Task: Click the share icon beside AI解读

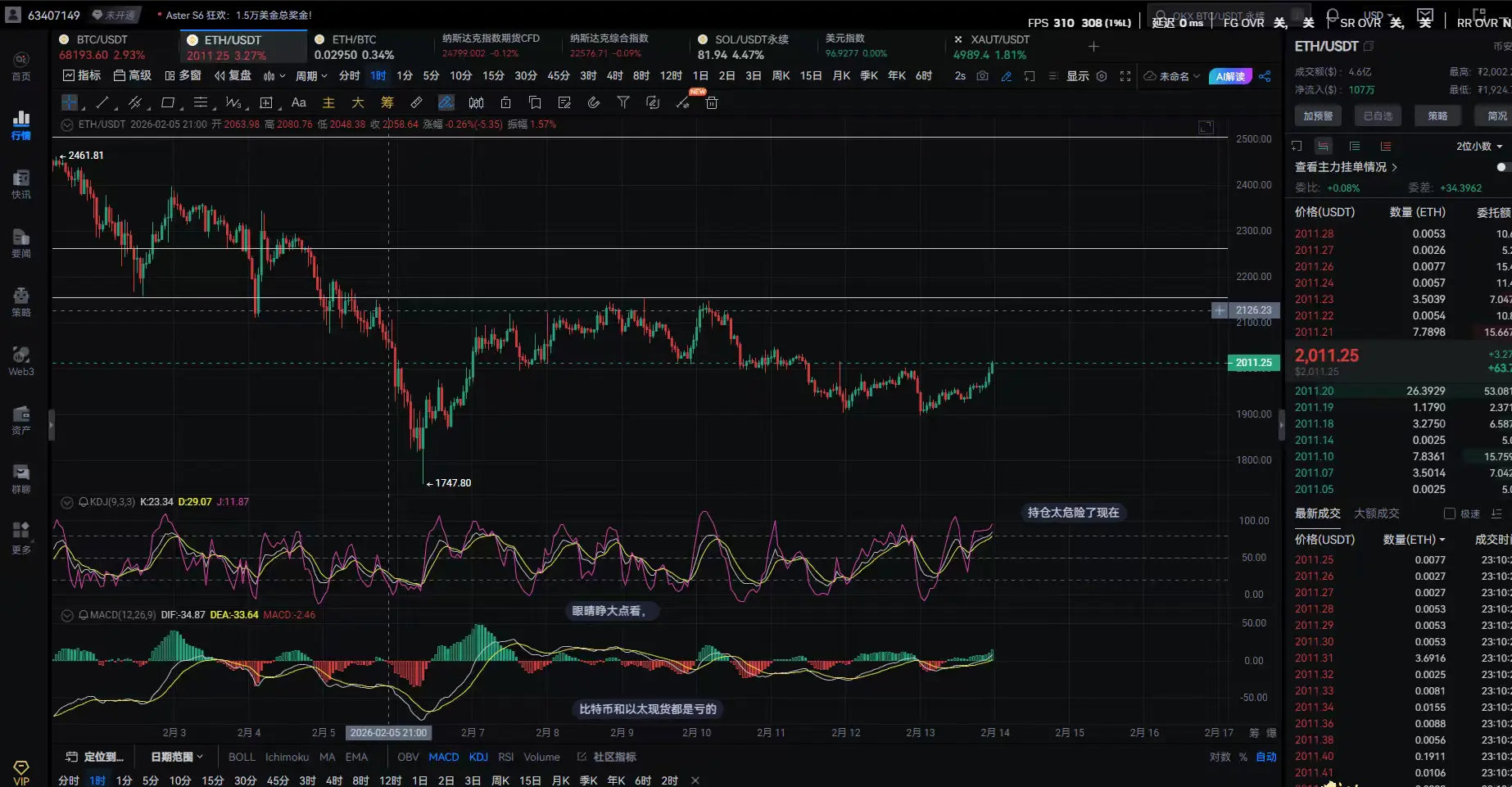Action: [x=1265, y=76]
